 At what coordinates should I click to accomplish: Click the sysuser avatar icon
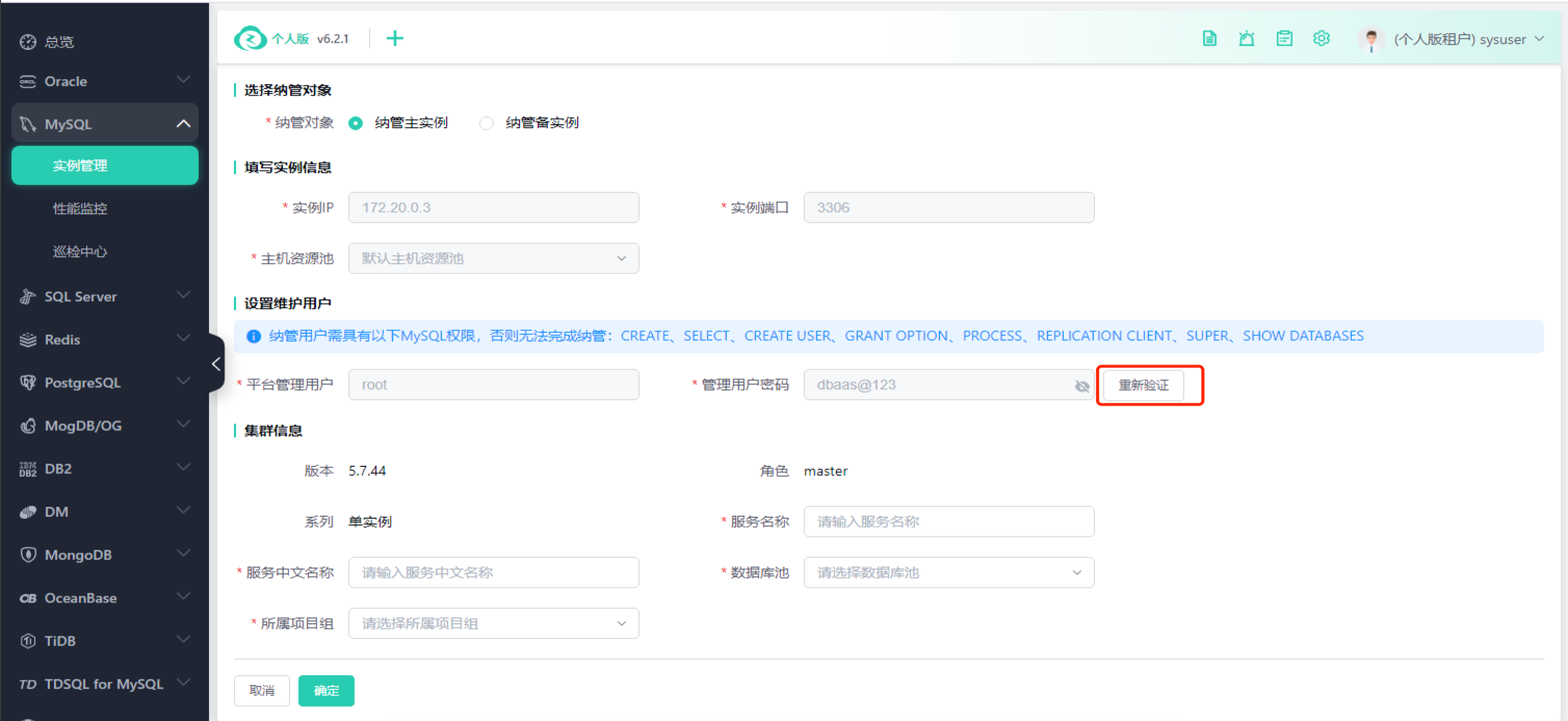1371,40
